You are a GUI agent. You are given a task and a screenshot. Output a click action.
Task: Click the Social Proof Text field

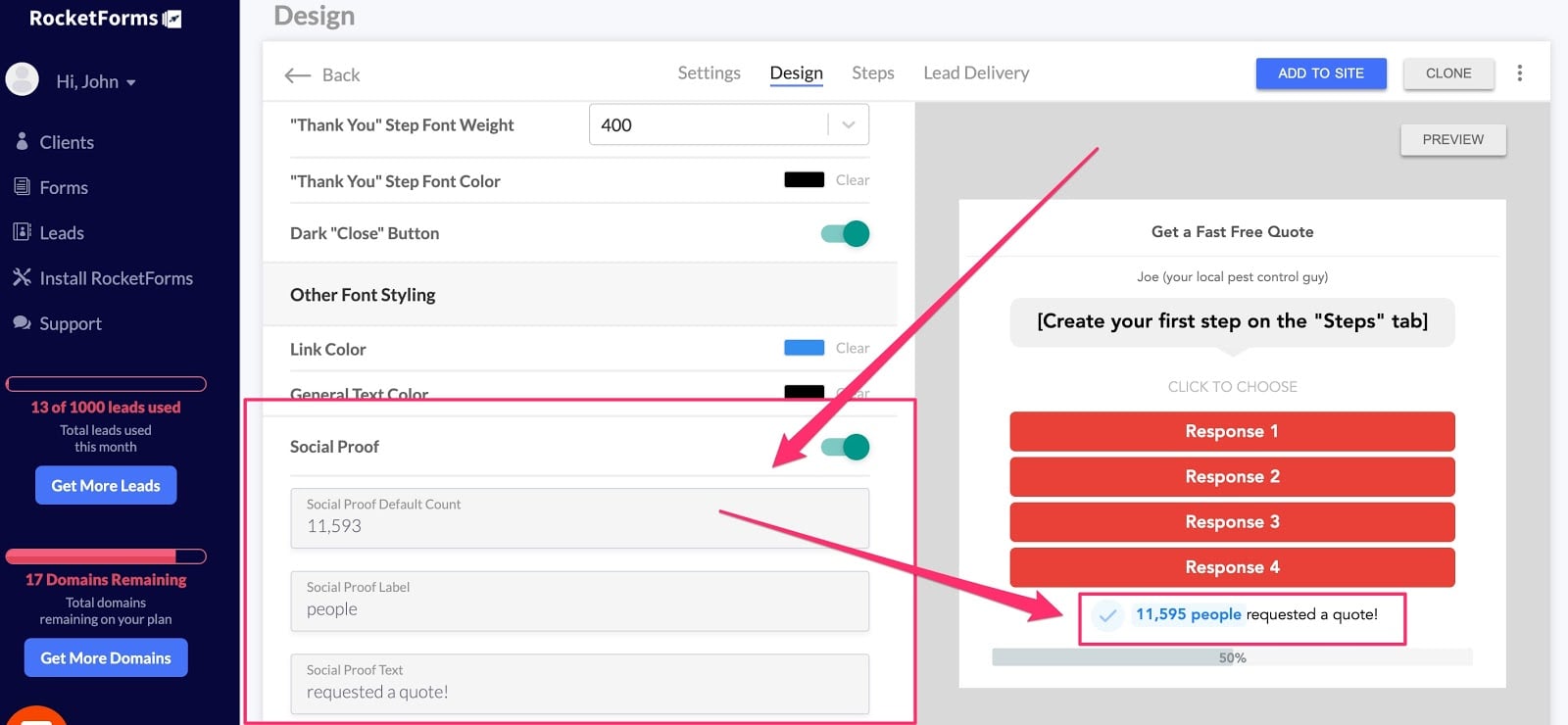(580, 684)
